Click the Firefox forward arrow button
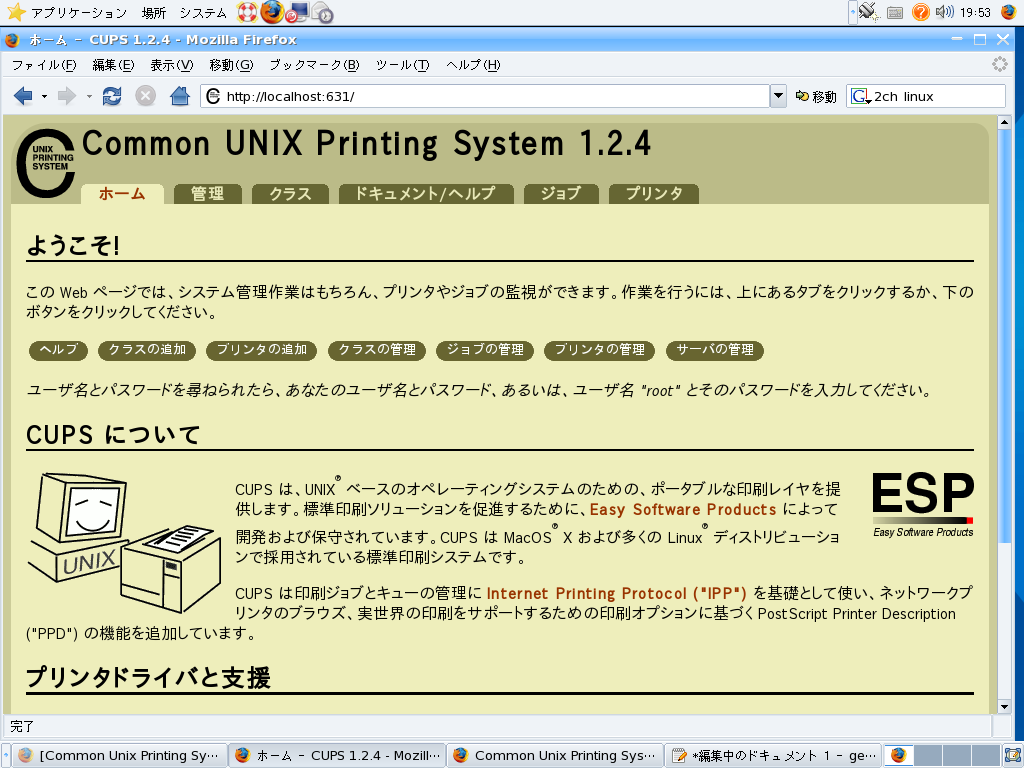The width and height of the screenshot is (1024, 768). (x=67, y=97)
